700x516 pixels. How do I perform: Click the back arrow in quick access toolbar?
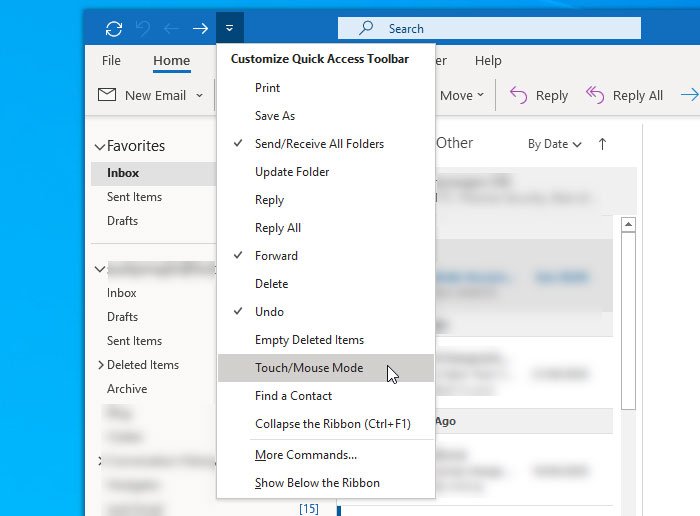pos(171,29)
